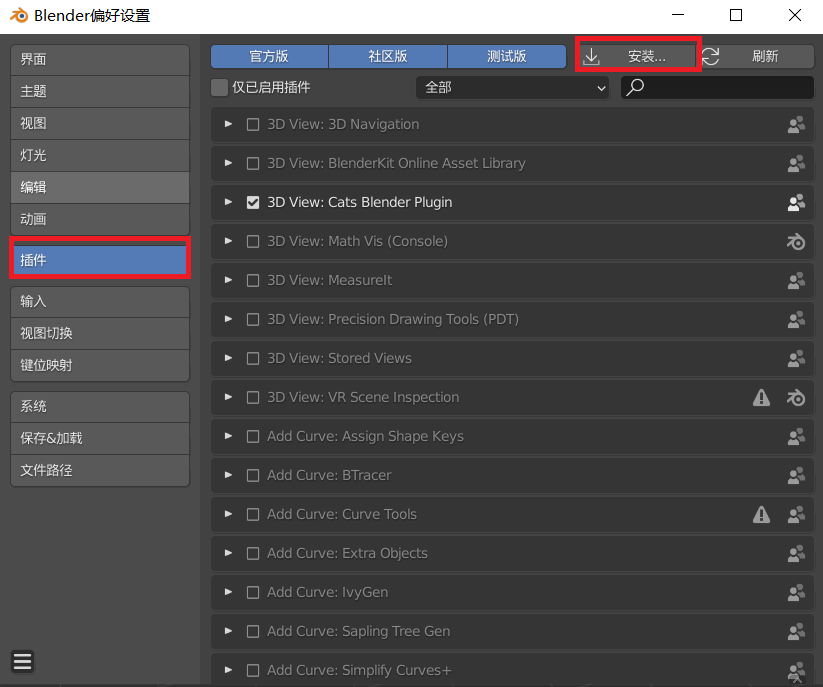
Task: Click community icon on Extra Objects row
Action: pyautogui.click(x=796, y=554)
